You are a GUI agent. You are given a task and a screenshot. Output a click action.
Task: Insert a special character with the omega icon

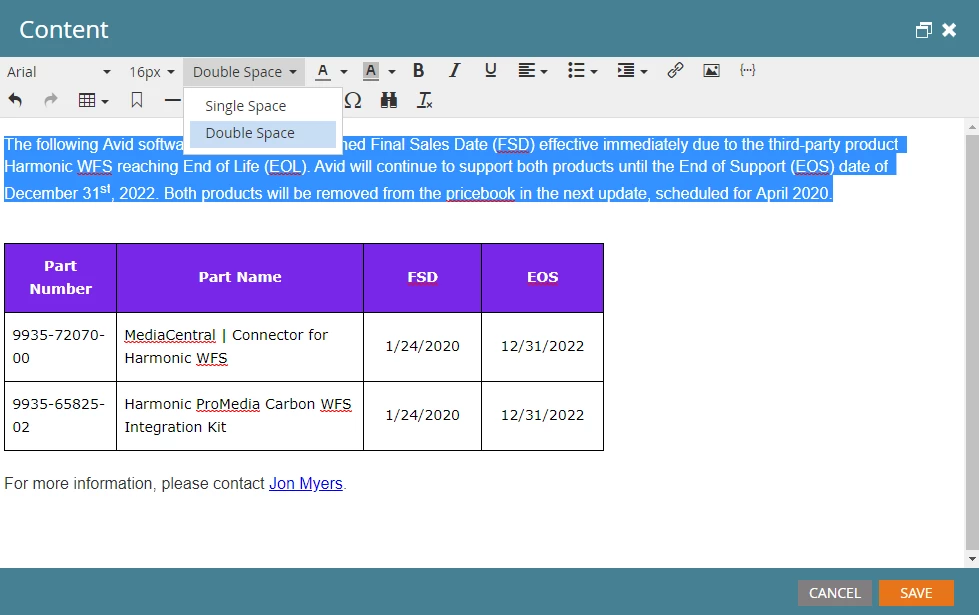click(353, 100)
